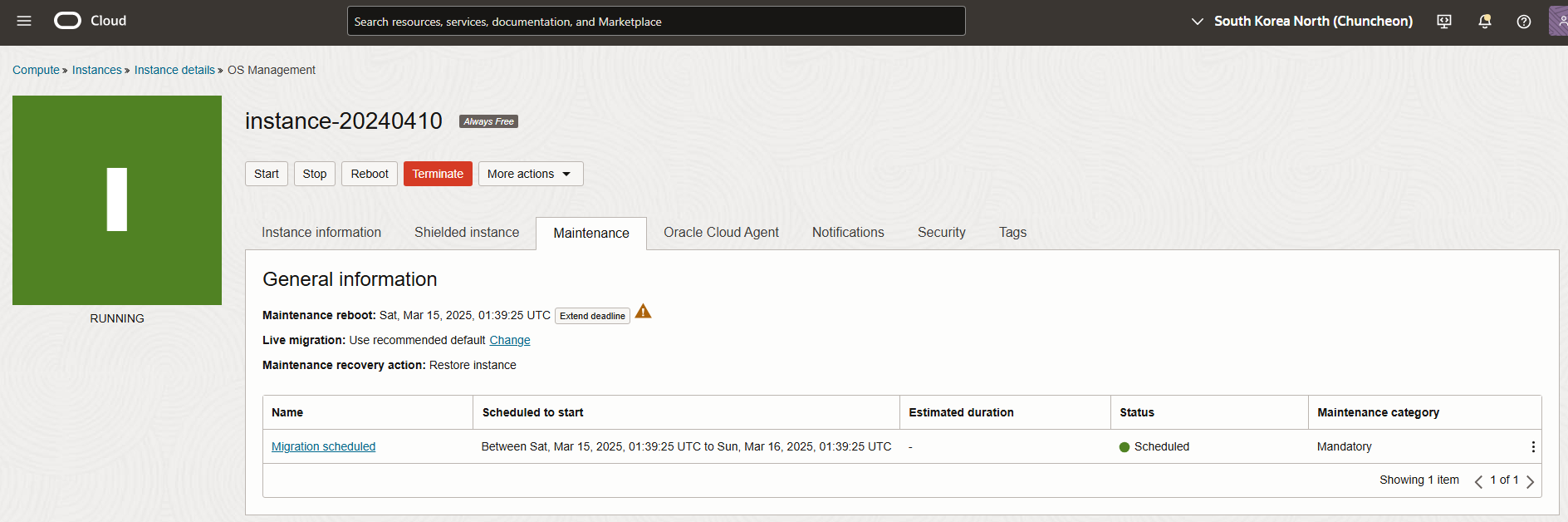The height and width of the screenshot is (522, 1568).
Task: Open the user profile avatar
Action: [1558, 21]
